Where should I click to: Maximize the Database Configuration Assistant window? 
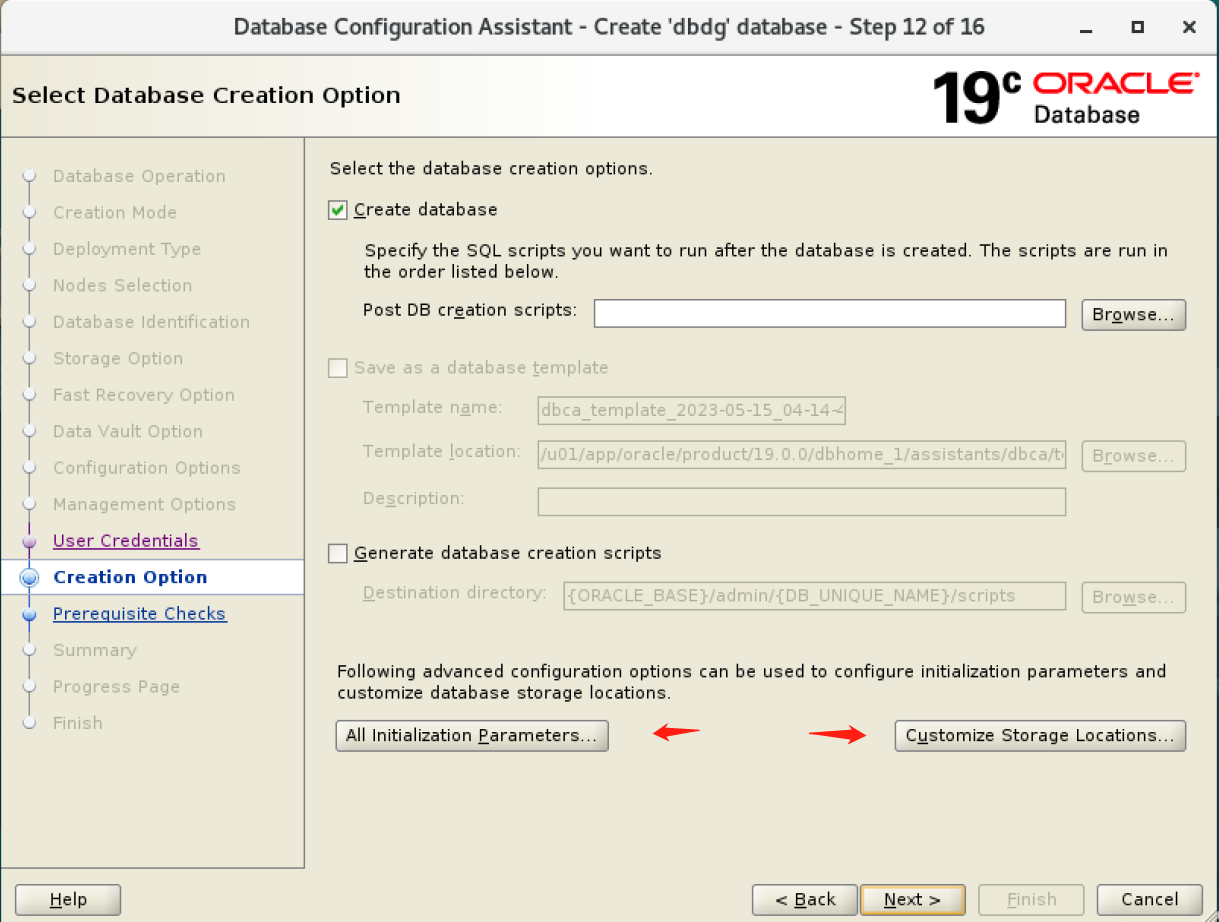(1137, 28)
